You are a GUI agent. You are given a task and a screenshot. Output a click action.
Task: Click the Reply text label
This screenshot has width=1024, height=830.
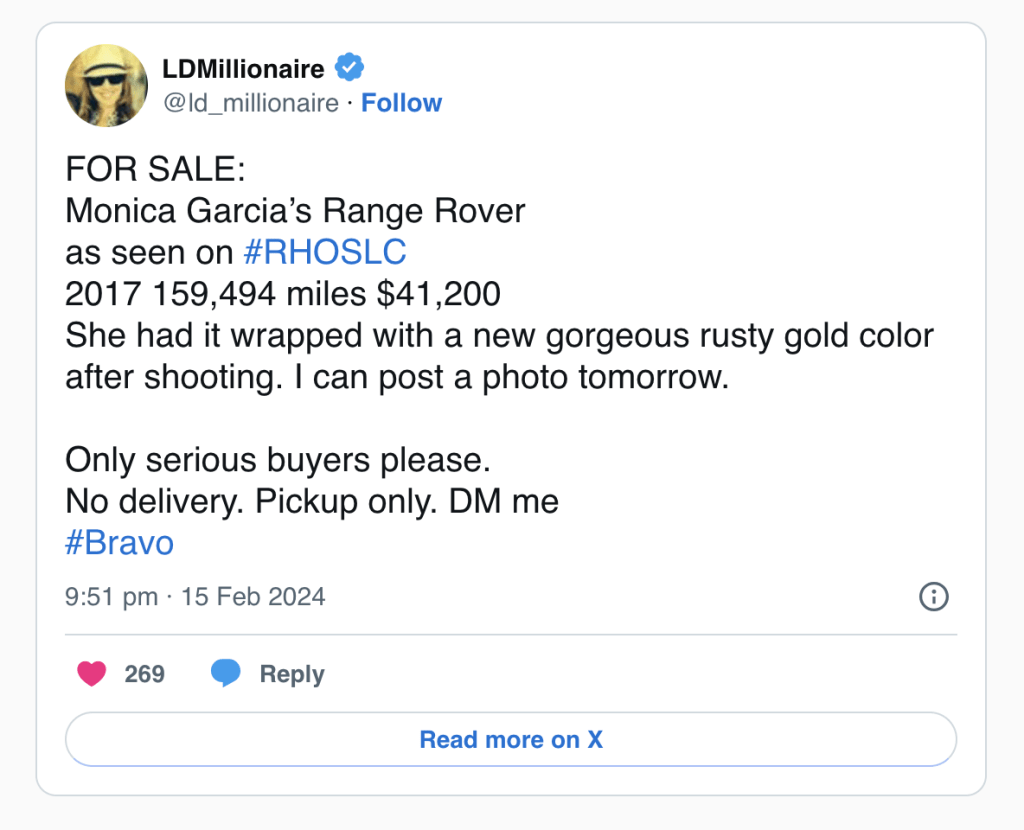coord(292,674)
